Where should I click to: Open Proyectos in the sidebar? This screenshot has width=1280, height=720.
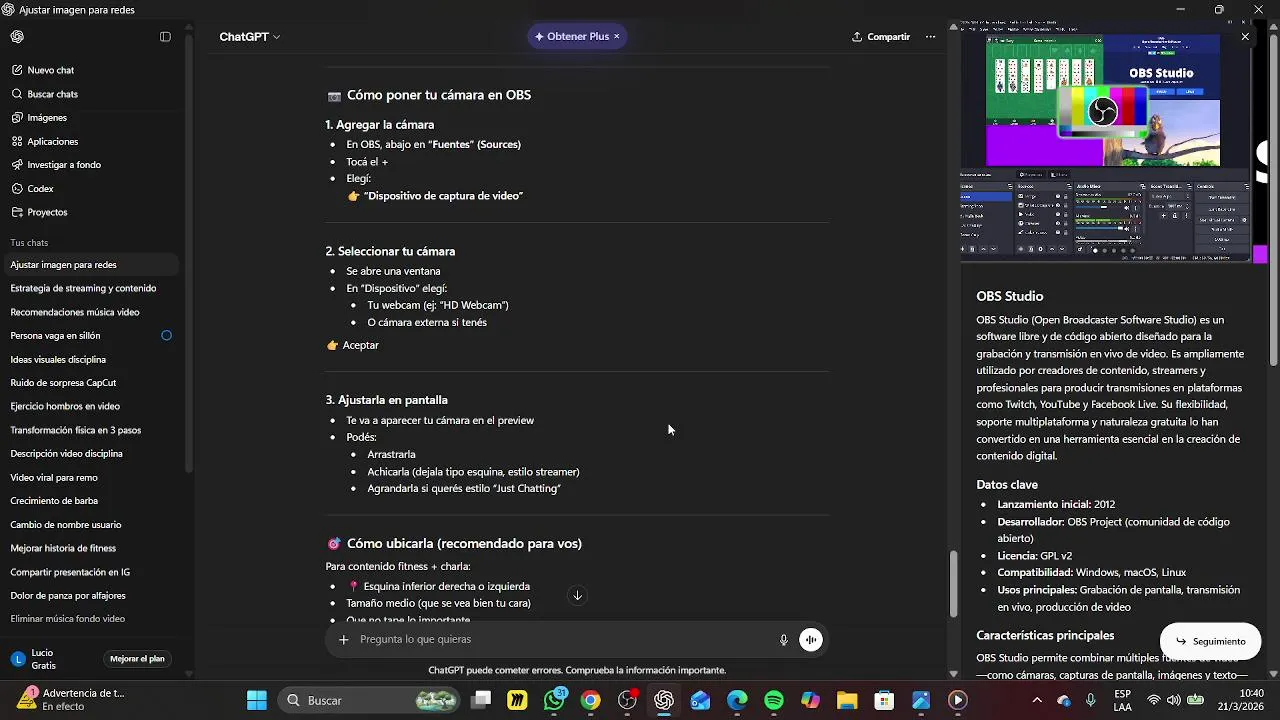[x=48, y=213]
